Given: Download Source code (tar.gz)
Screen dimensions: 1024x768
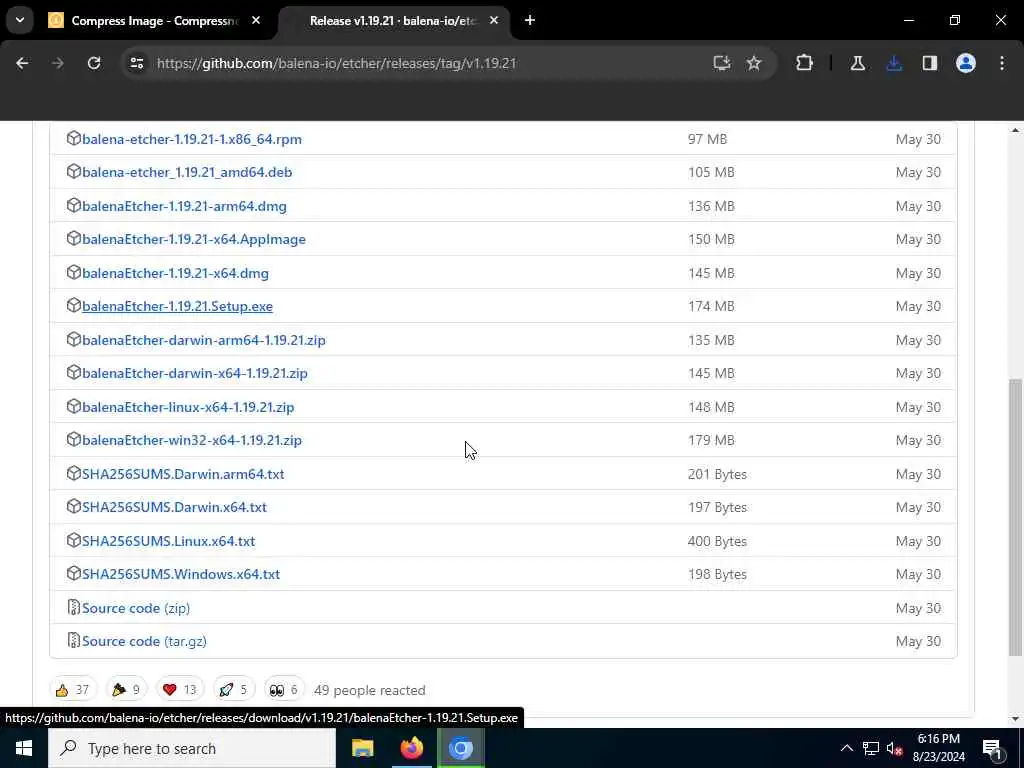Looking at the screenshot, I should [144, 641].
